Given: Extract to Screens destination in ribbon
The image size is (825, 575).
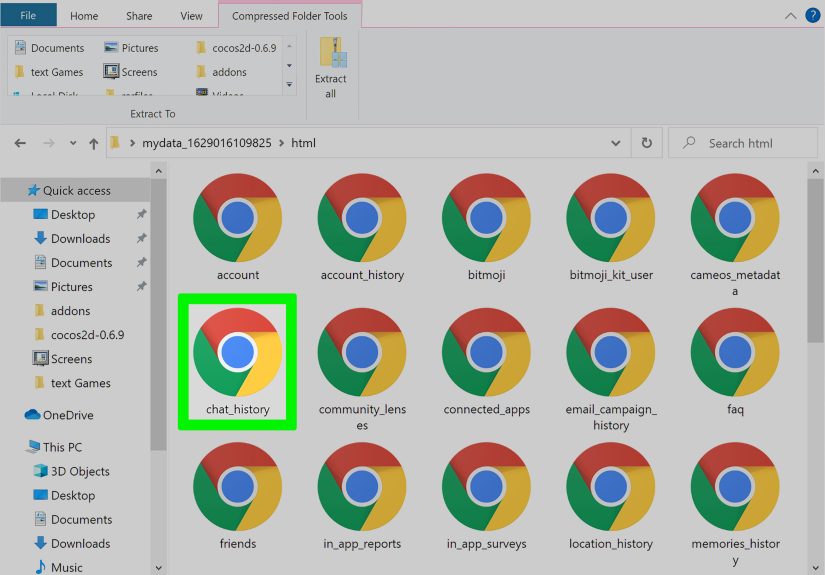Looking at the screenshot, I should (x=130, y=72).
